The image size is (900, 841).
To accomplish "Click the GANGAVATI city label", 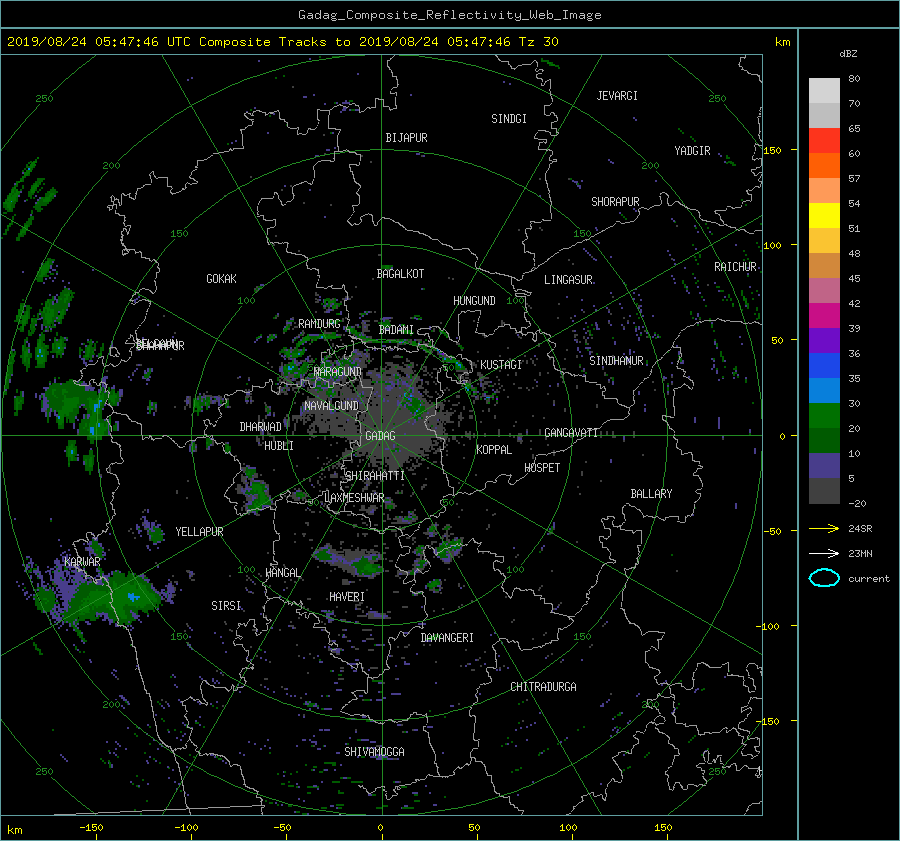I will pos(571,433).
